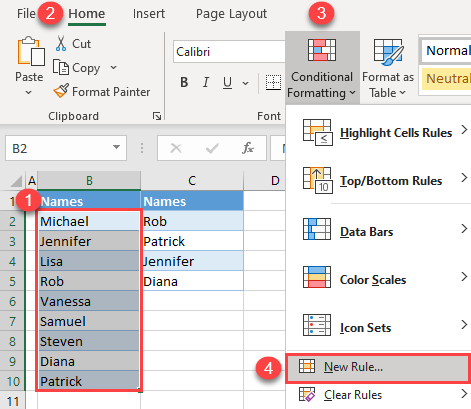Select column B cell with Diana

(x=89, y=361)
